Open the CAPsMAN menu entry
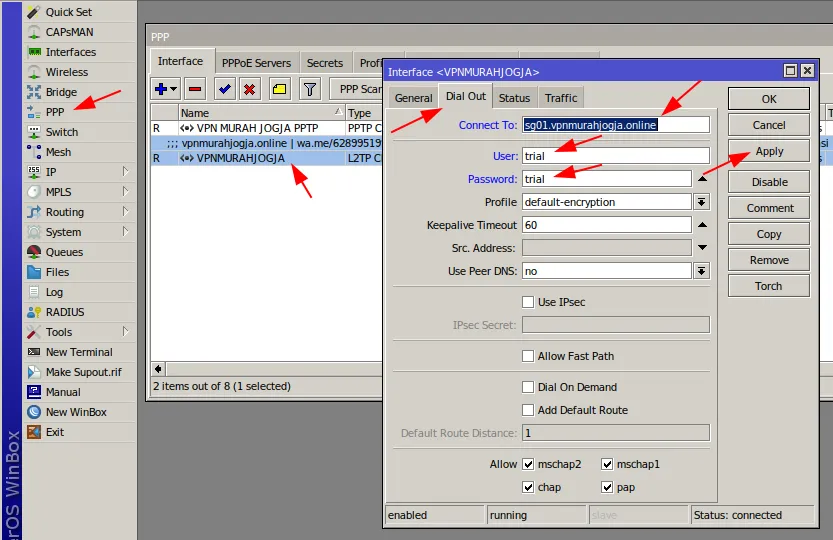The width and height of the screenshot is (833, 540). click(x=69, y=32)
